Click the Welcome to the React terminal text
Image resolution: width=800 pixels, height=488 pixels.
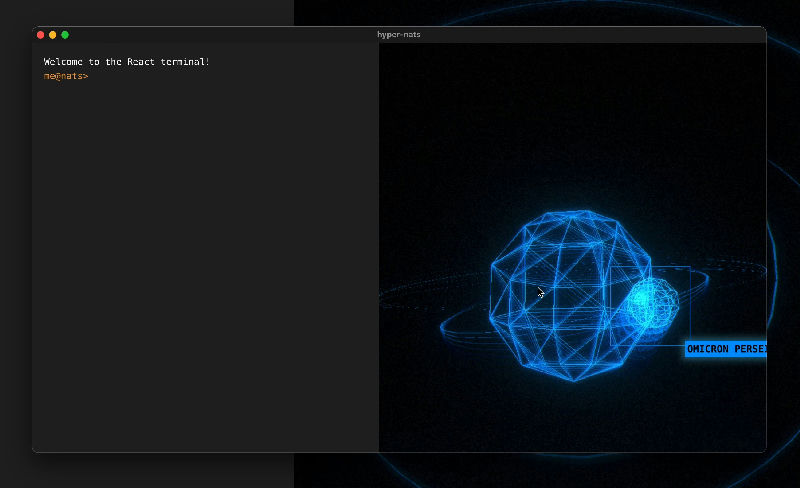tap(127, 62)
